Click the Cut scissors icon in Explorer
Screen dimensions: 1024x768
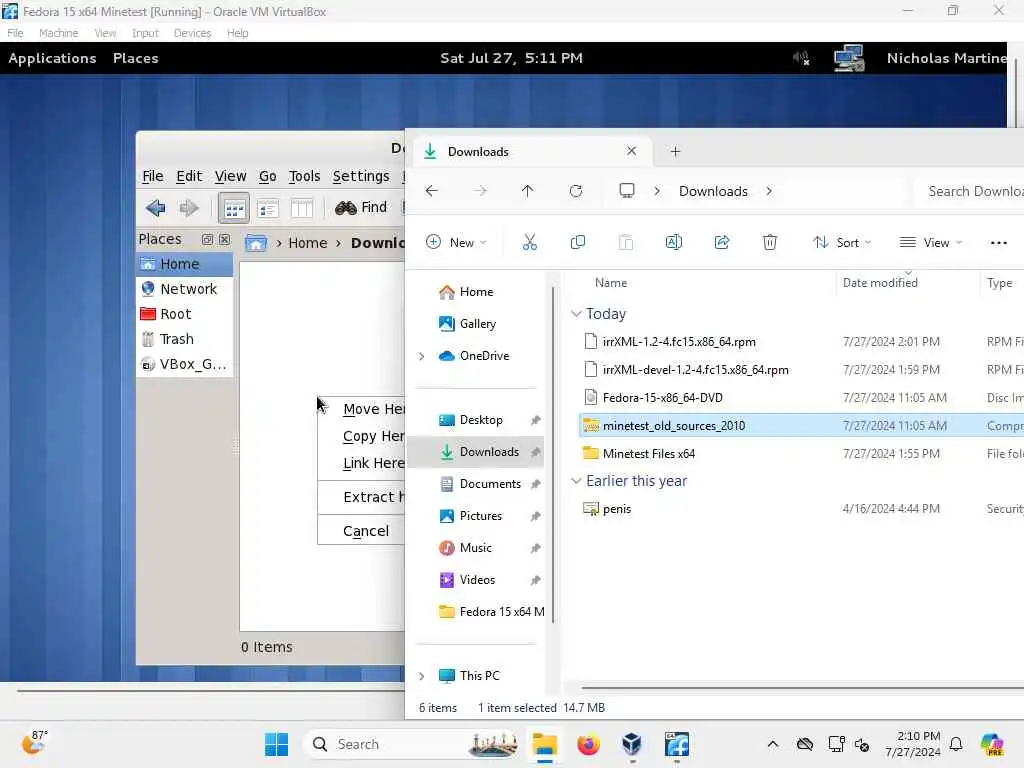530,242
